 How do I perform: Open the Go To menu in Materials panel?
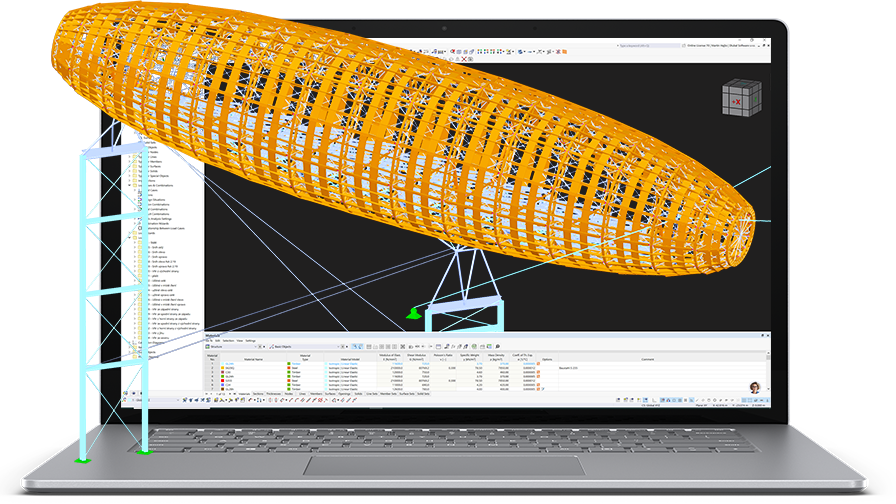click(209, 341)
